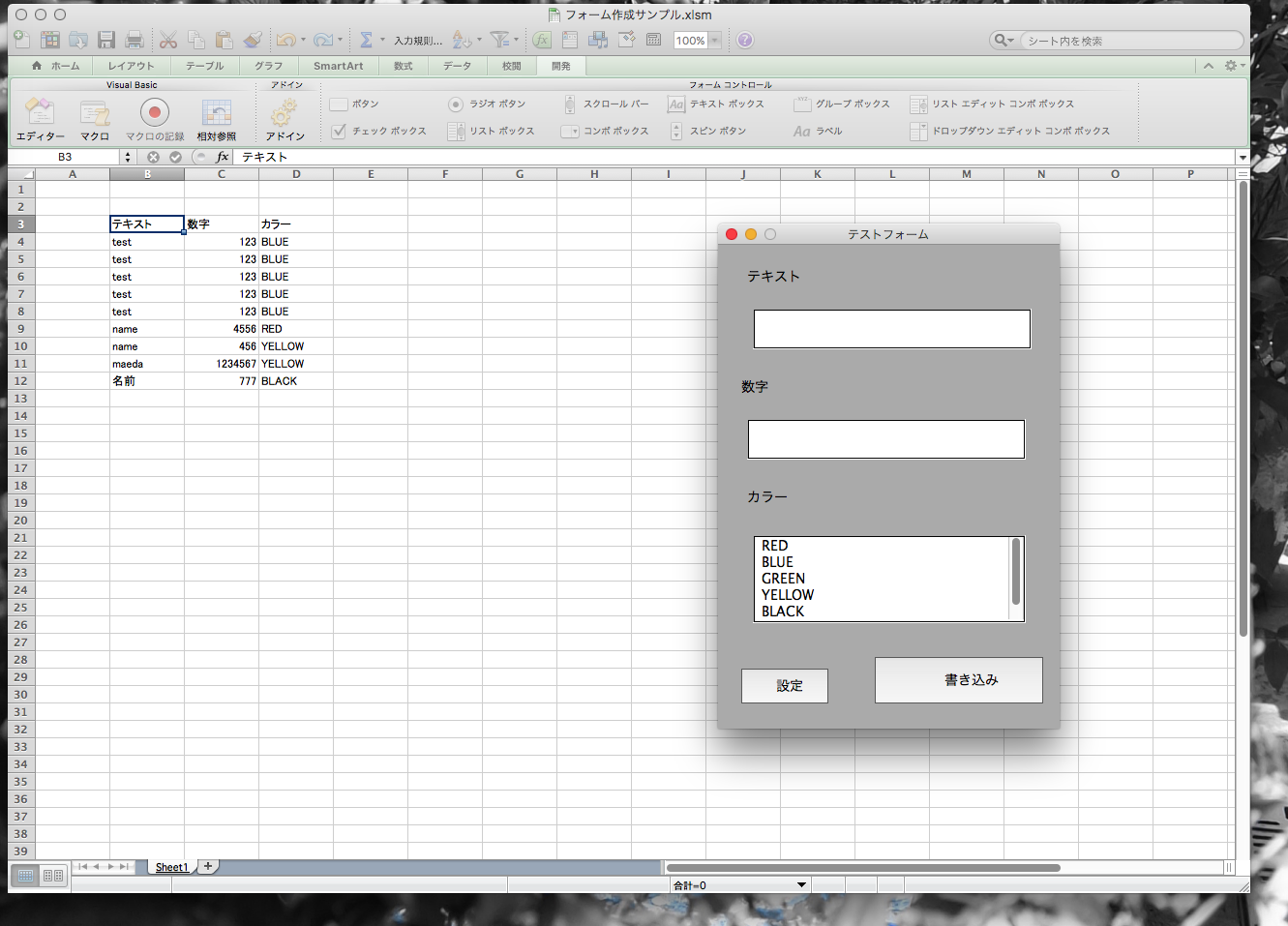Open the 100% zoom dropdown

(x=715, y=41)
